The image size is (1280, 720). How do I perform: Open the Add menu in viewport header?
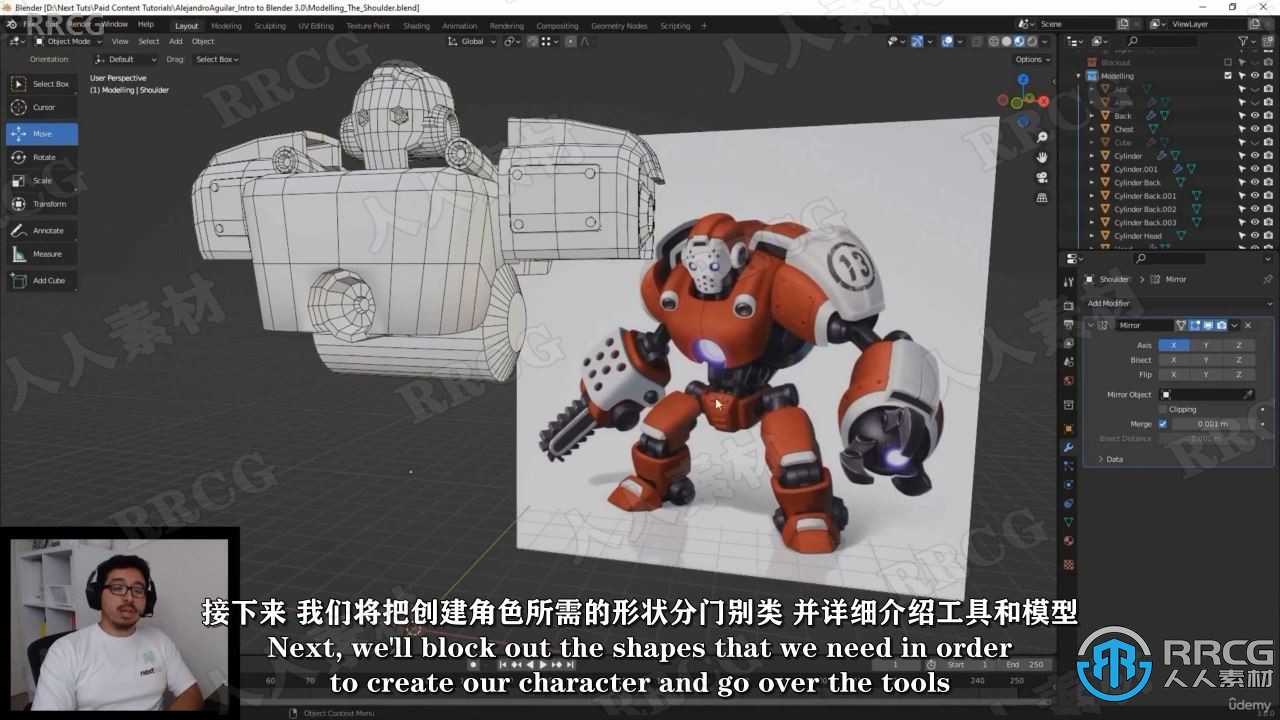[x=176, y=41]
